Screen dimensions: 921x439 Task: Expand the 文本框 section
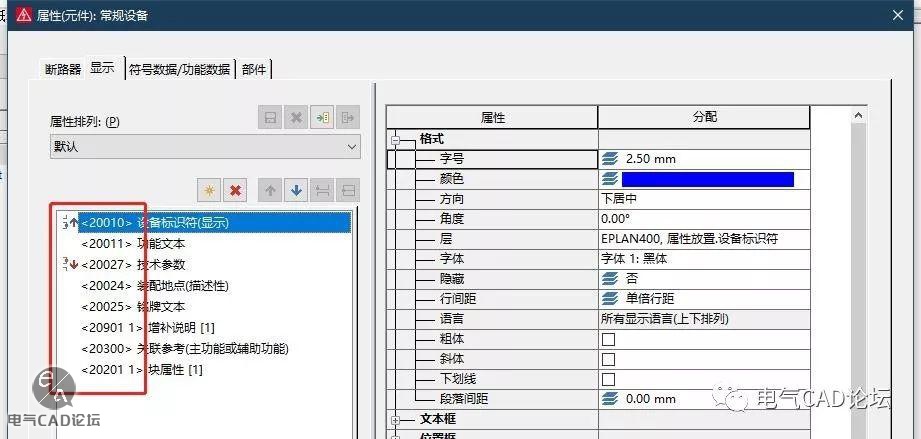tap(396, 420)
